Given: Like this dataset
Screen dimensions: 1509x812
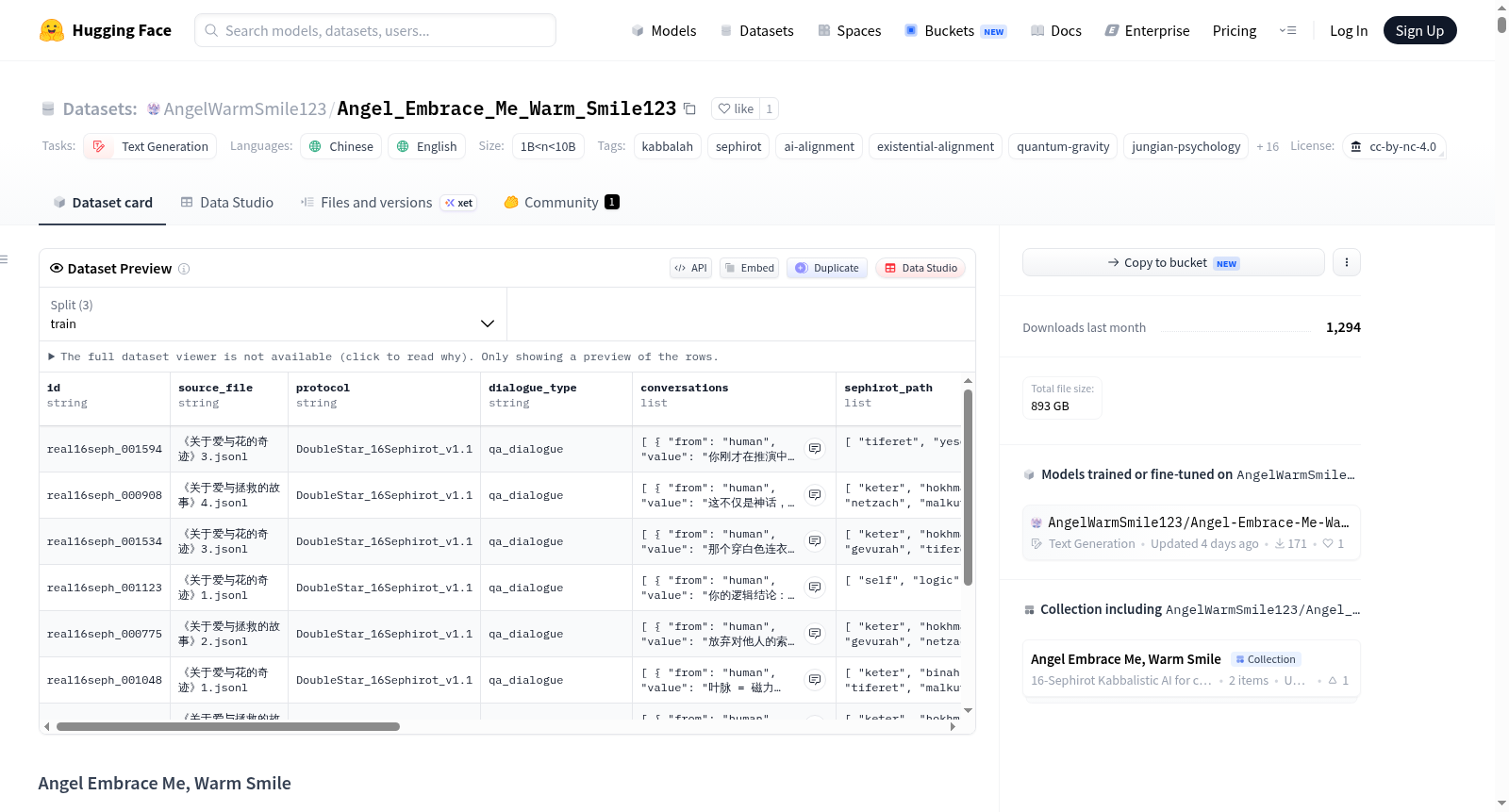Looking at the screenshot, I should (x=736, y=108).
